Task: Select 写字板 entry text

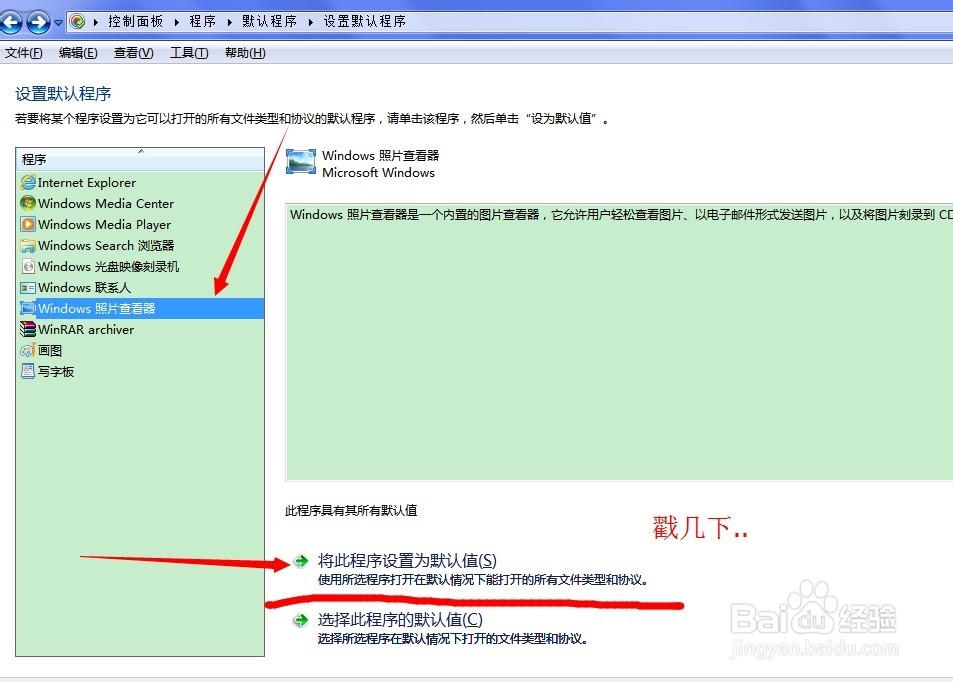Action: (x=56, y=371)
